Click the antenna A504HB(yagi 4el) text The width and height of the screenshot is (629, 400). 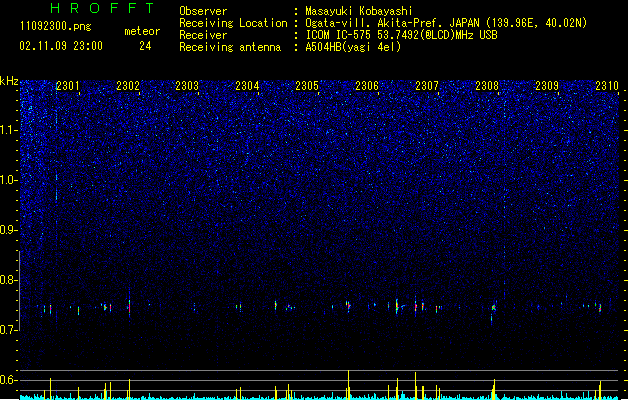pos(353,47)
